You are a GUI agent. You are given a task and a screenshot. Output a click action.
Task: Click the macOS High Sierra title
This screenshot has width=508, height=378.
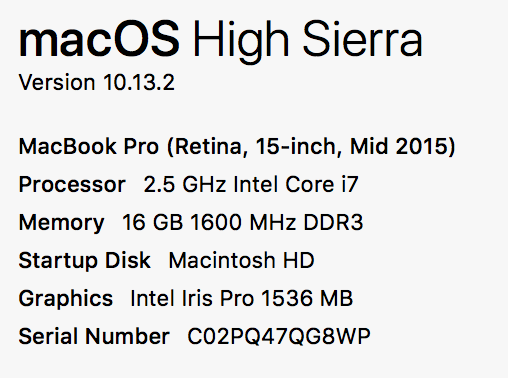[221, 41]
